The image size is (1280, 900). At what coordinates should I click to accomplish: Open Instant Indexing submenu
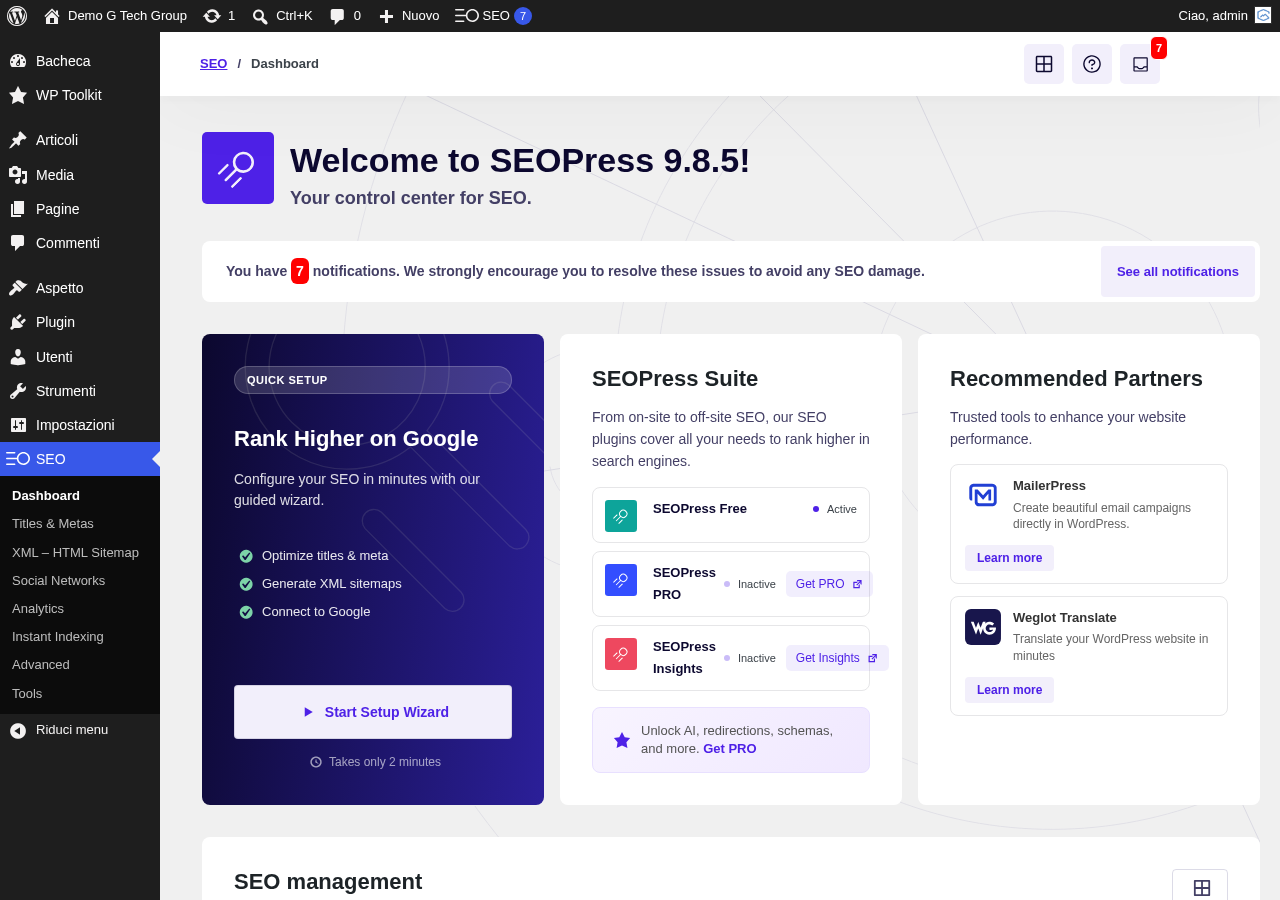tap(58, 636)
